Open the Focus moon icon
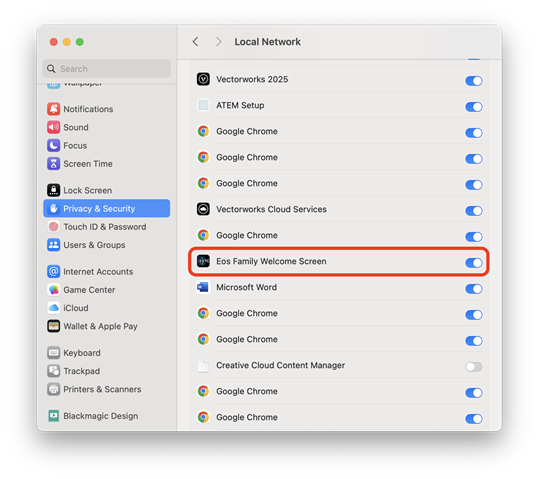538x479 pixels. click(x=54, y=145)
